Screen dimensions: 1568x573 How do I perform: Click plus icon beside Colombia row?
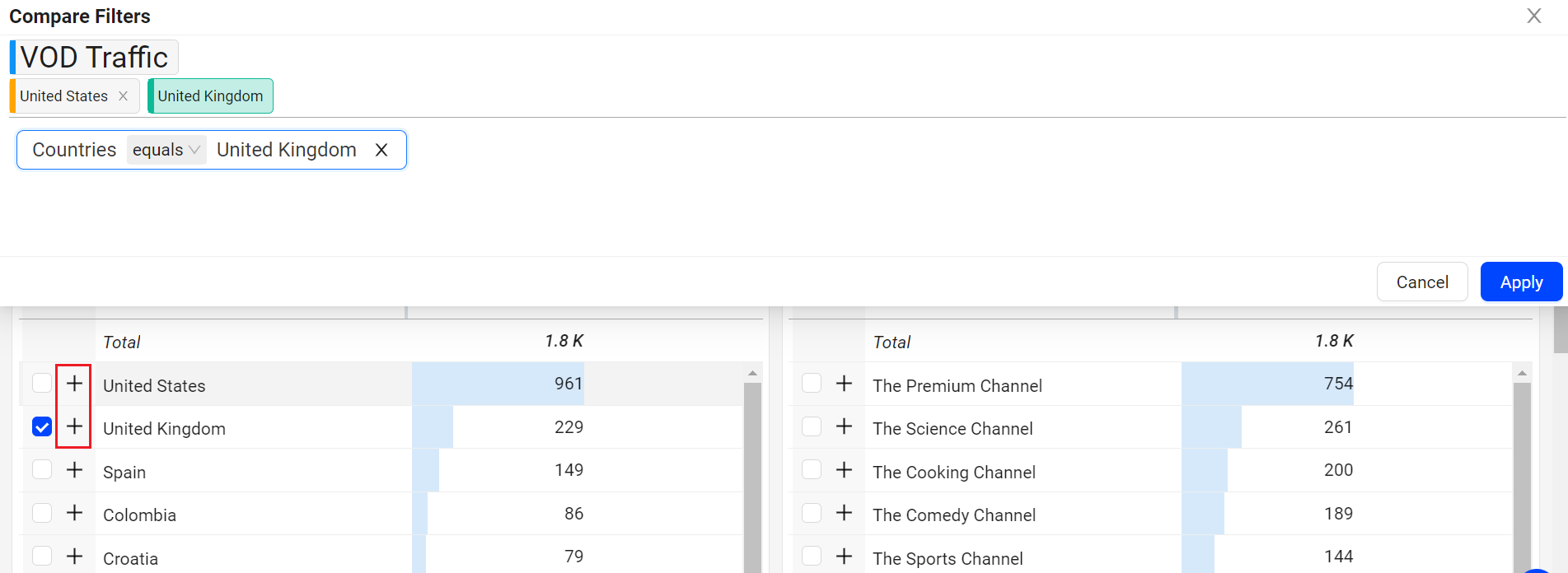74,513
